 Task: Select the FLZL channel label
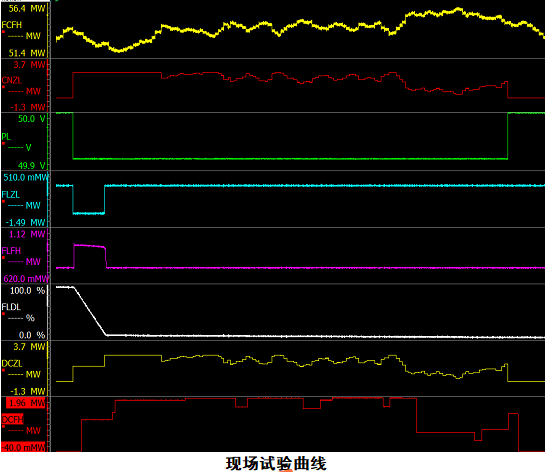pyautogui.click(x=11, y=194)
